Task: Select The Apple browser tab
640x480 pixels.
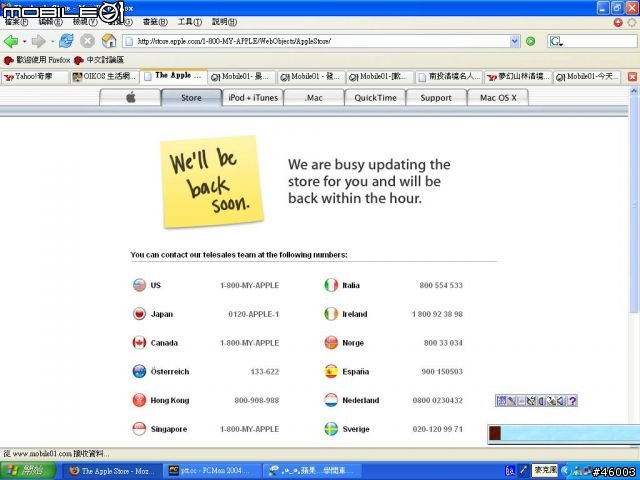Action: 173,76
